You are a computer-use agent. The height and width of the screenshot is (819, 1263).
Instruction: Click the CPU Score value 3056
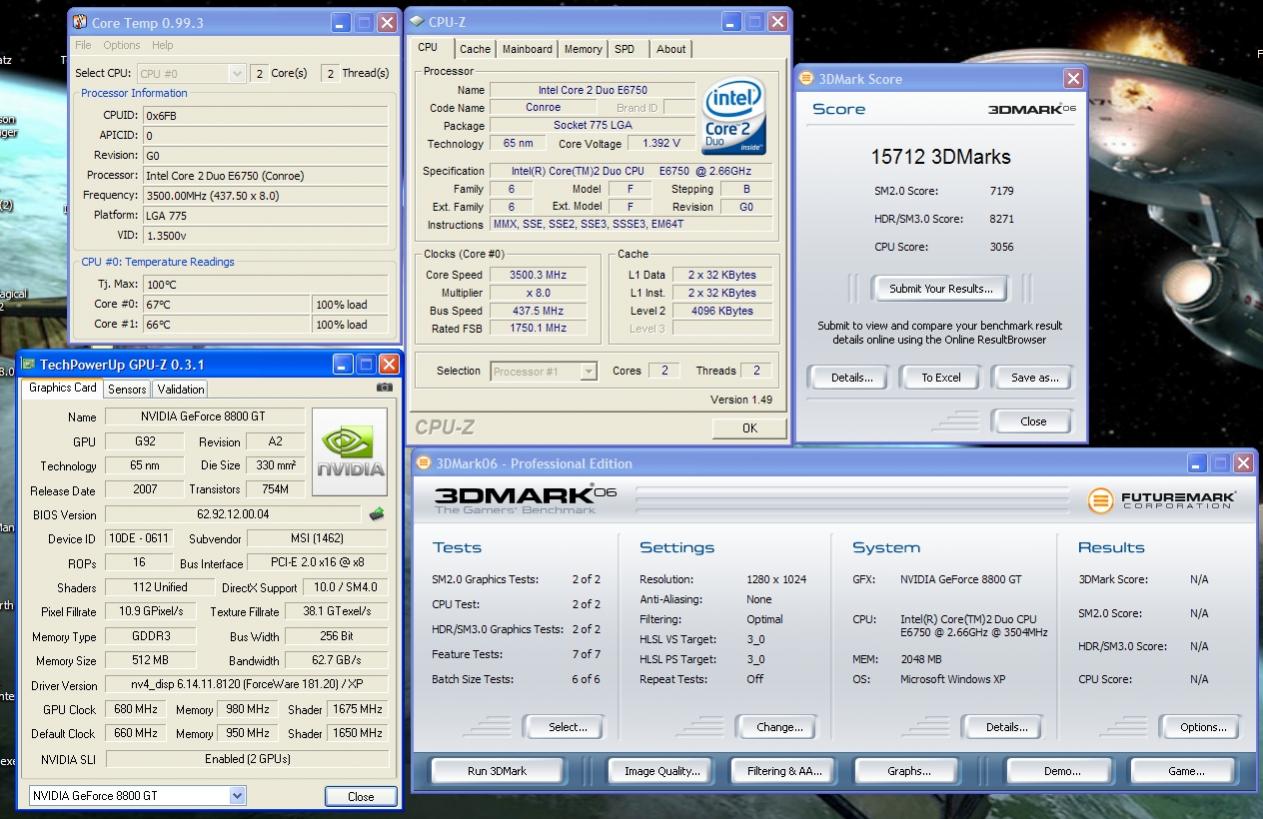click(x=1002, y=247)
